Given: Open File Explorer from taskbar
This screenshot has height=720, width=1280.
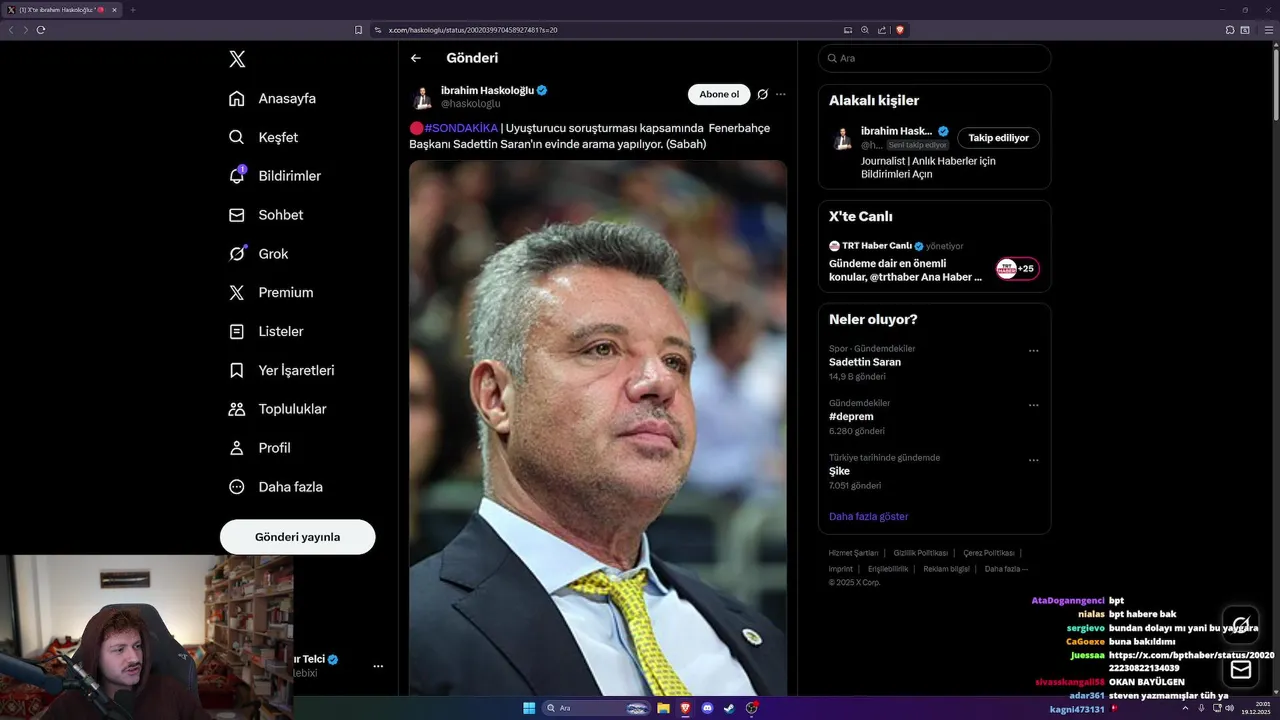Looking at the screenshot, I should pos(663,708).
